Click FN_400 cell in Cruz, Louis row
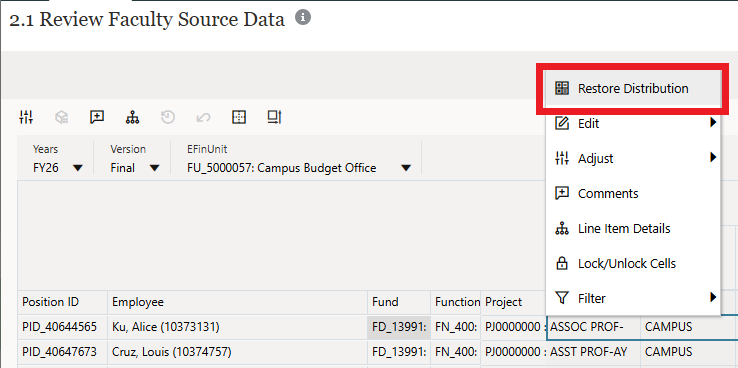Image resolution: width=738 pixels, height=368 pixels. (x=456, y=352)
